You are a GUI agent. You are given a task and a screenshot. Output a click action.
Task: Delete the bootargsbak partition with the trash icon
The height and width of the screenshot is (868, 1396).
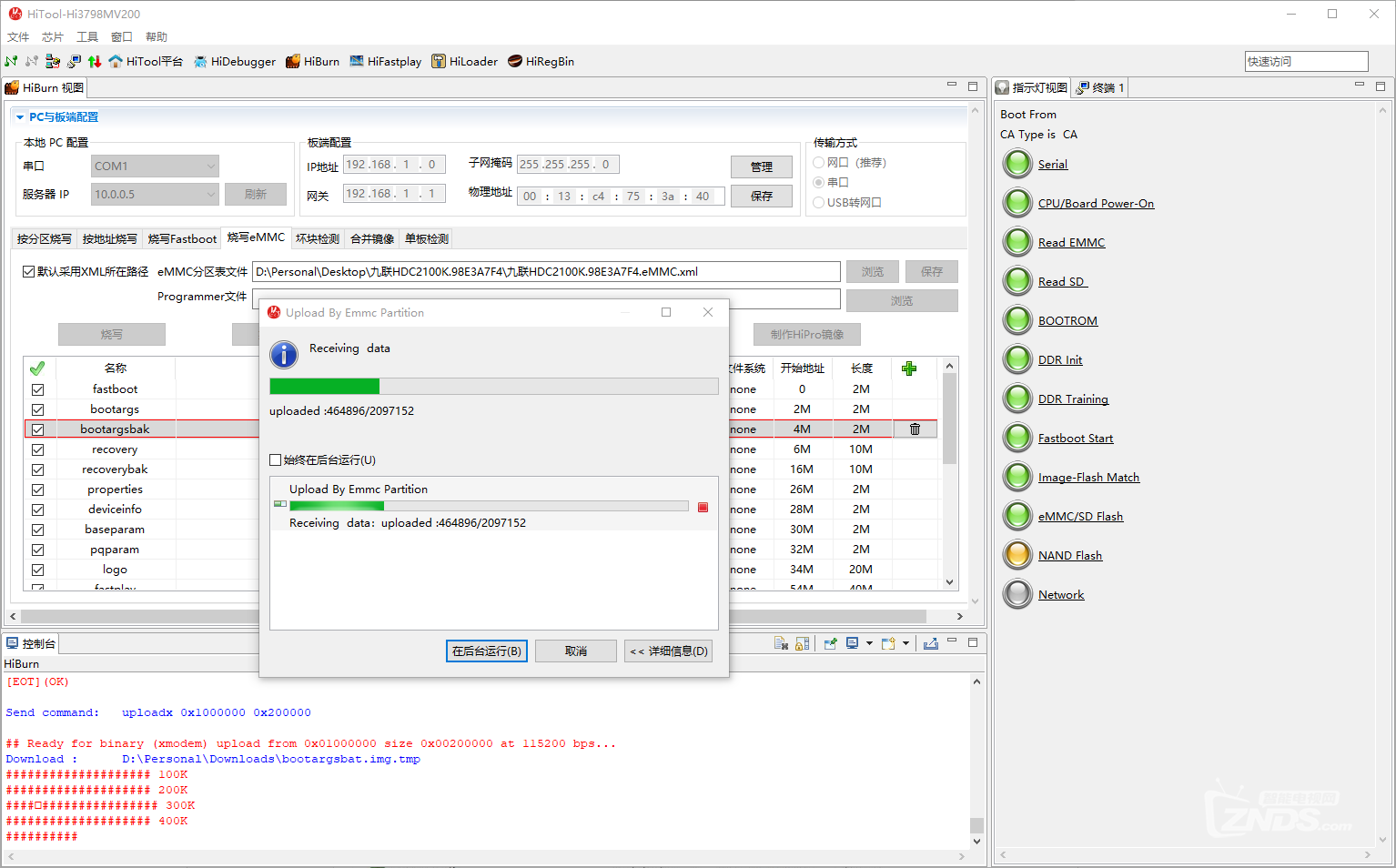click(x=915, y=429)
